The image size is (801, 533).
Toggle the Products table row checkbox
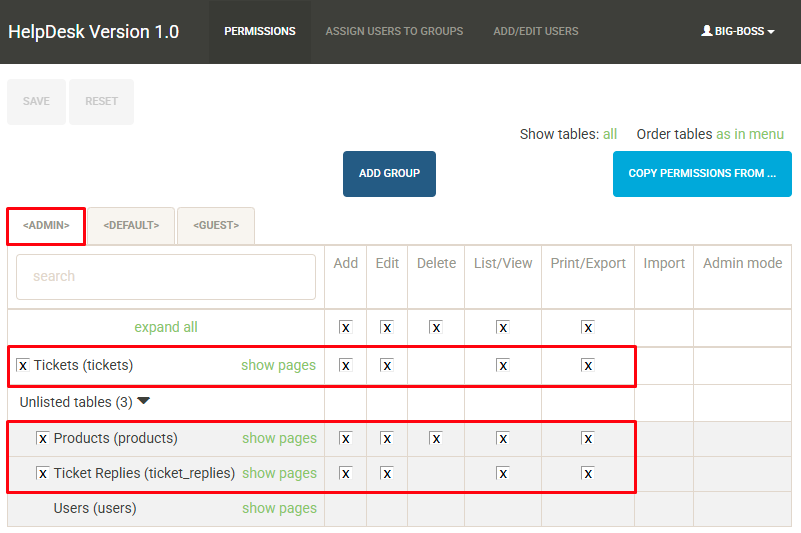[x=43, y=439]
